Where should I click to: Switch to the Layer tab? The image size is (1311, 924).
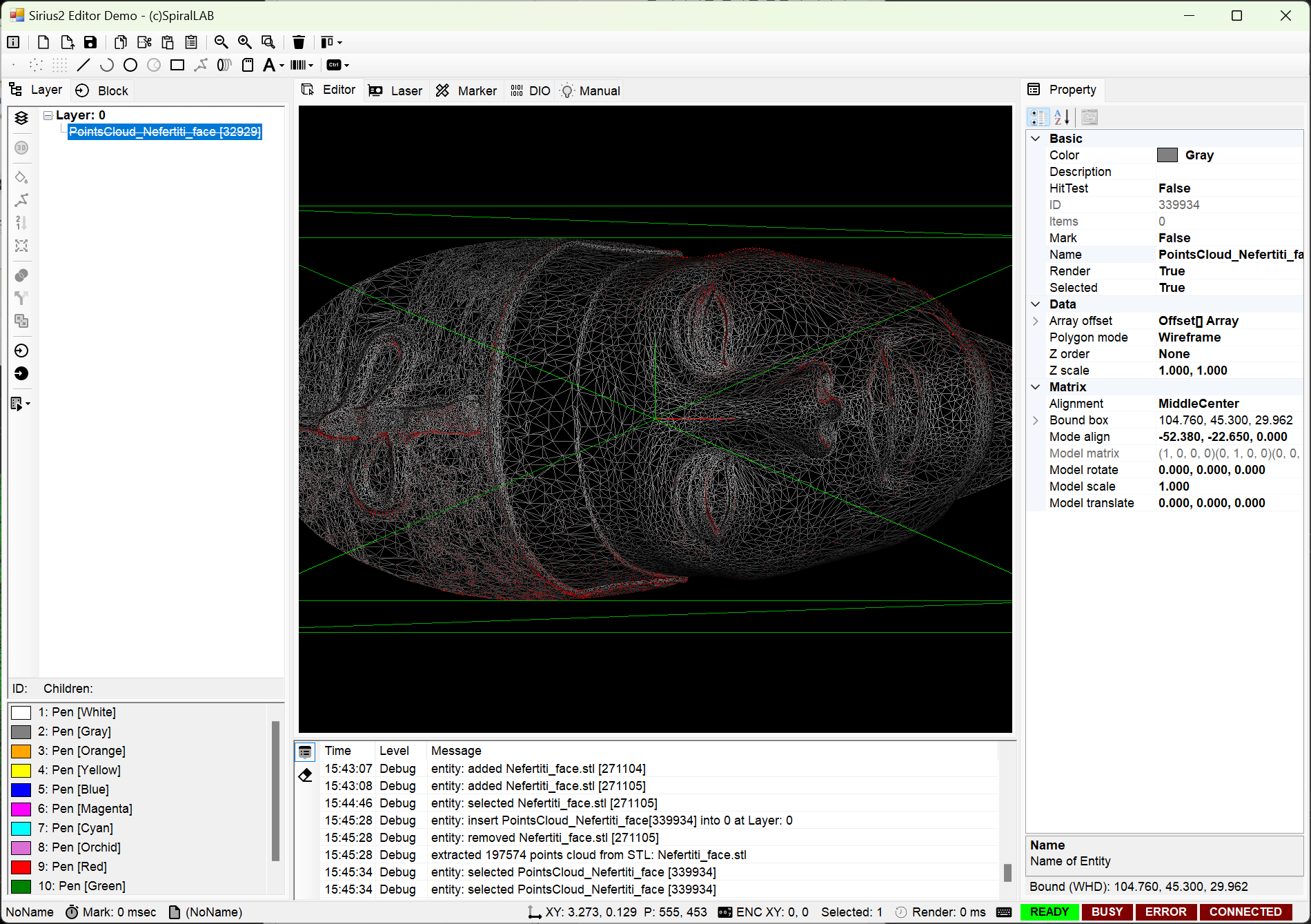click(36, 90)
